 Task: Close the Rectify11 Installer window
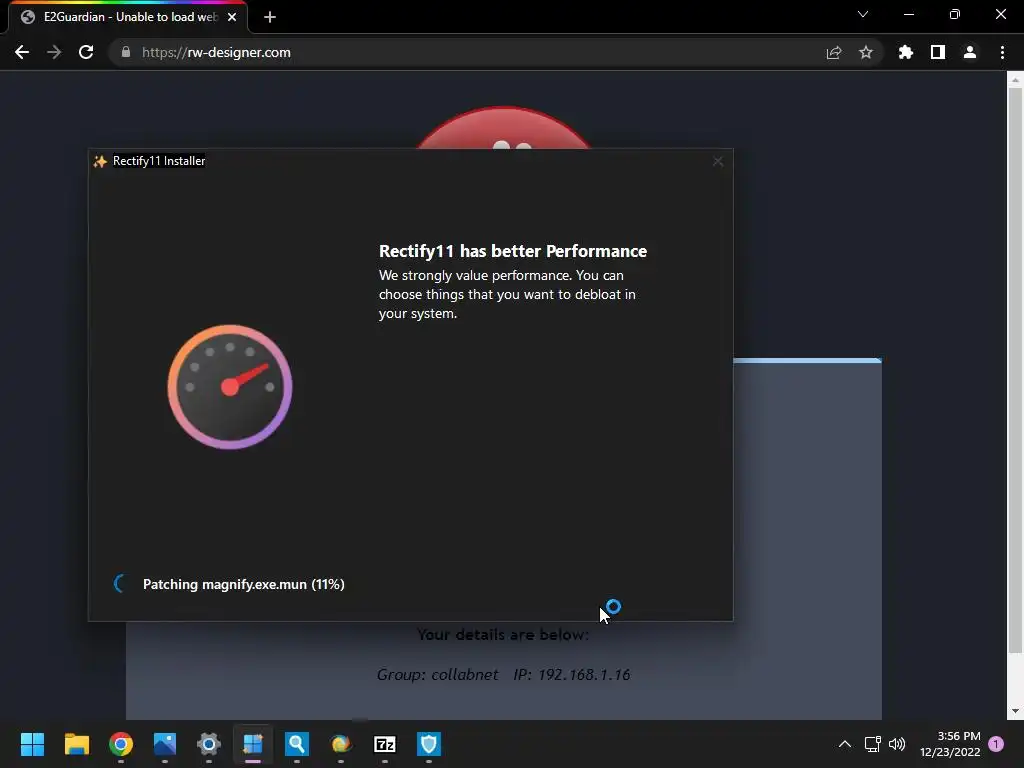[x=718, y=161]
